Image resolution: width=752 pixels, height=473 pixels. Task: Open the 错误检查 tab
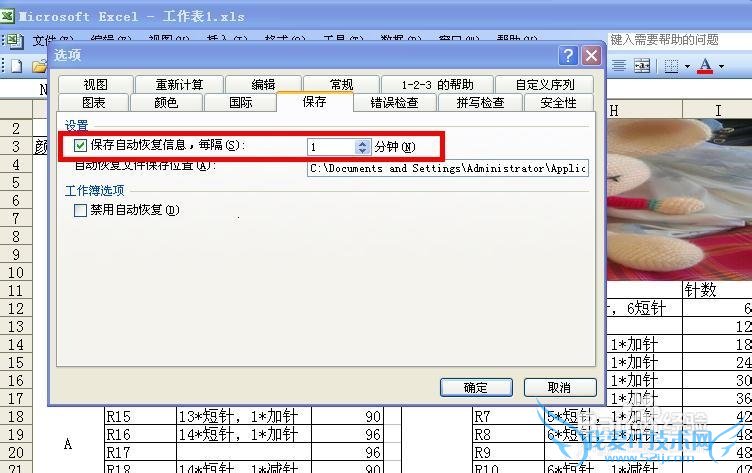395,103
